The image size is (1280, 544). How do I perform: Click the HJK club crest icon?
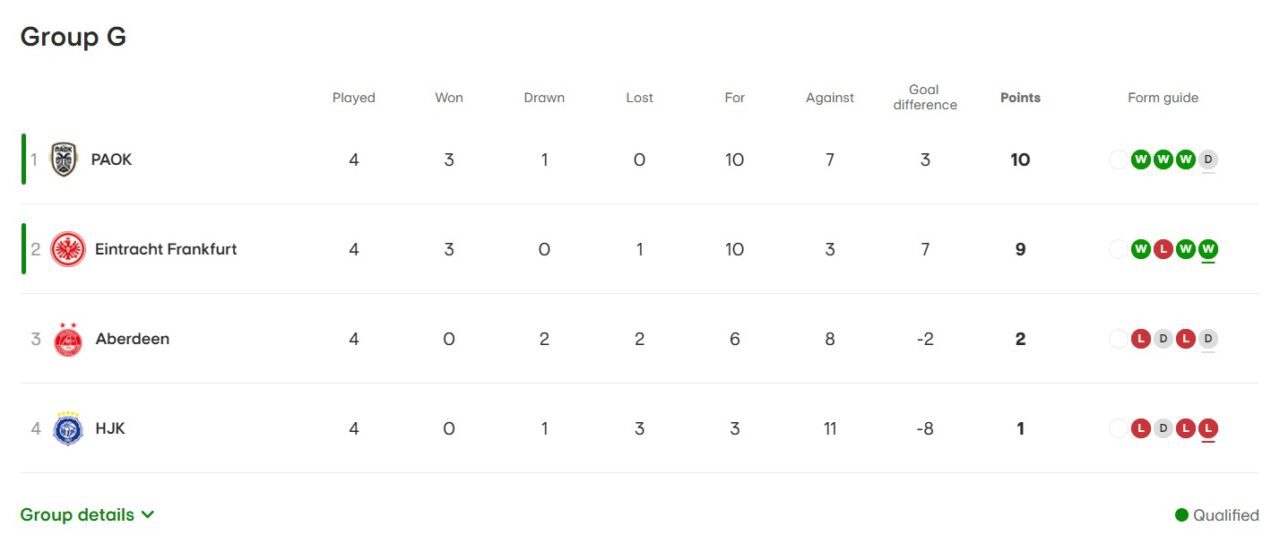coord(68,428)
